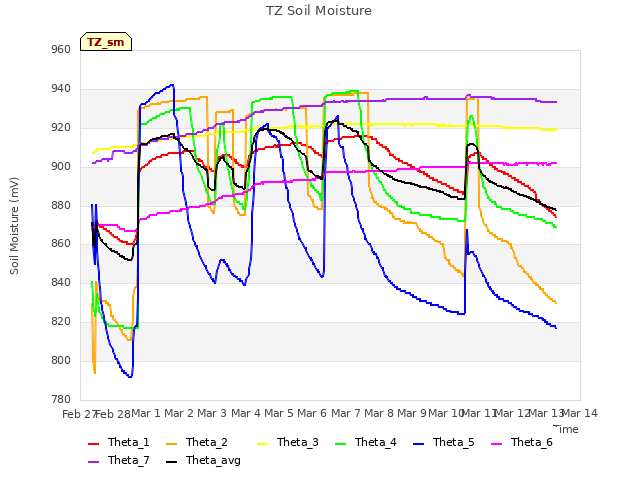Click the Mar 14 x-axis label
The height and width of the screenshot is (480, 640).
point(580,413)
